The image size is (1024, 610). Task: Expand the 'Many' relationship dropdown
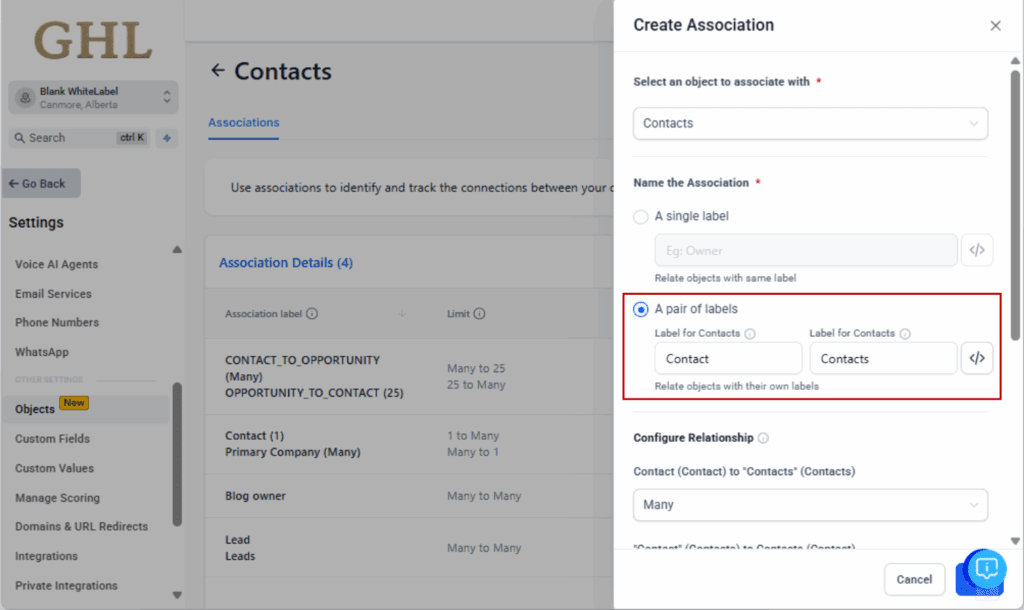[810, 505]
